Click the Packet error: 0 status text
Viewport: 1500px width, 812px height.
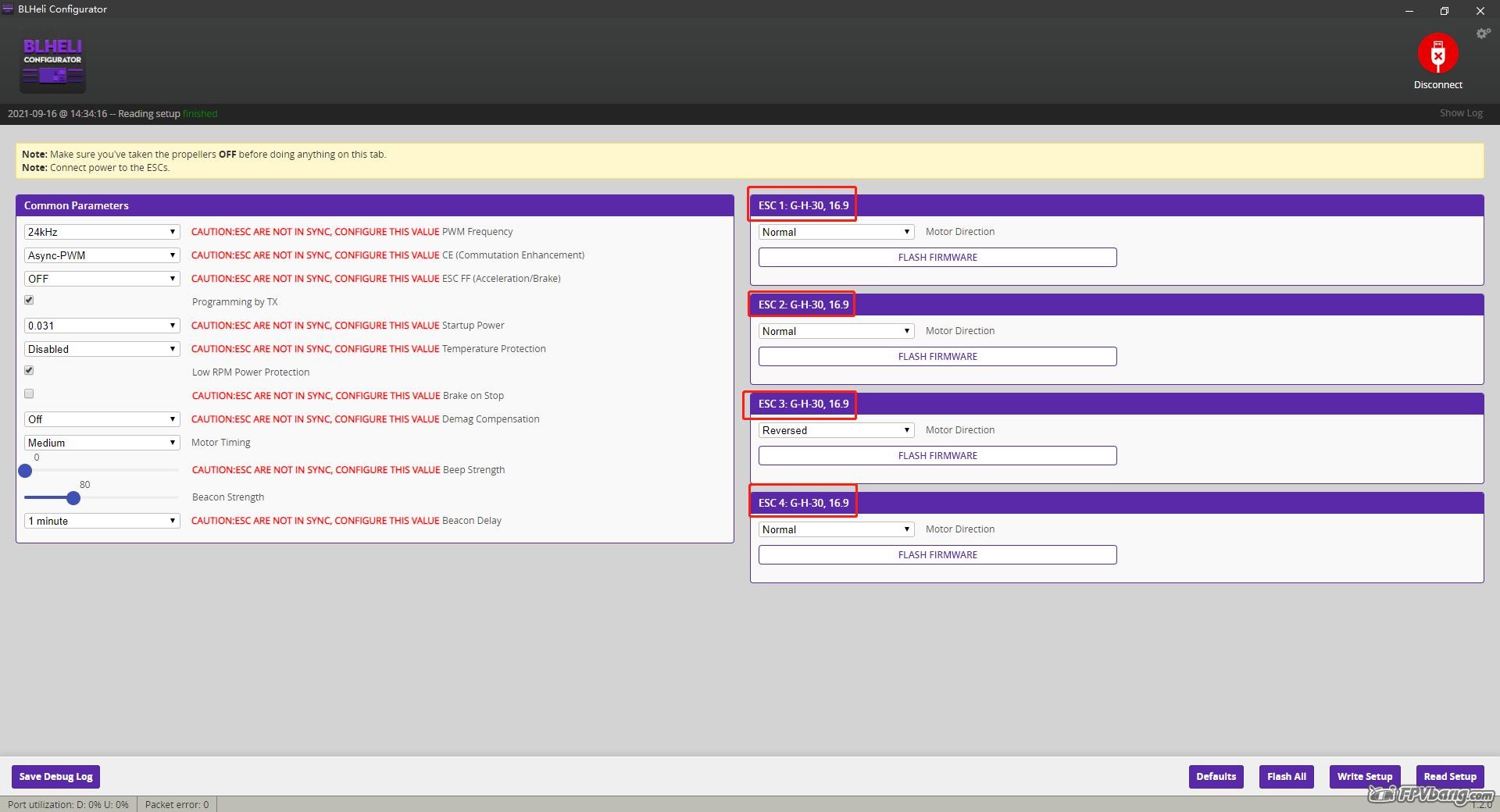(177, 804)
